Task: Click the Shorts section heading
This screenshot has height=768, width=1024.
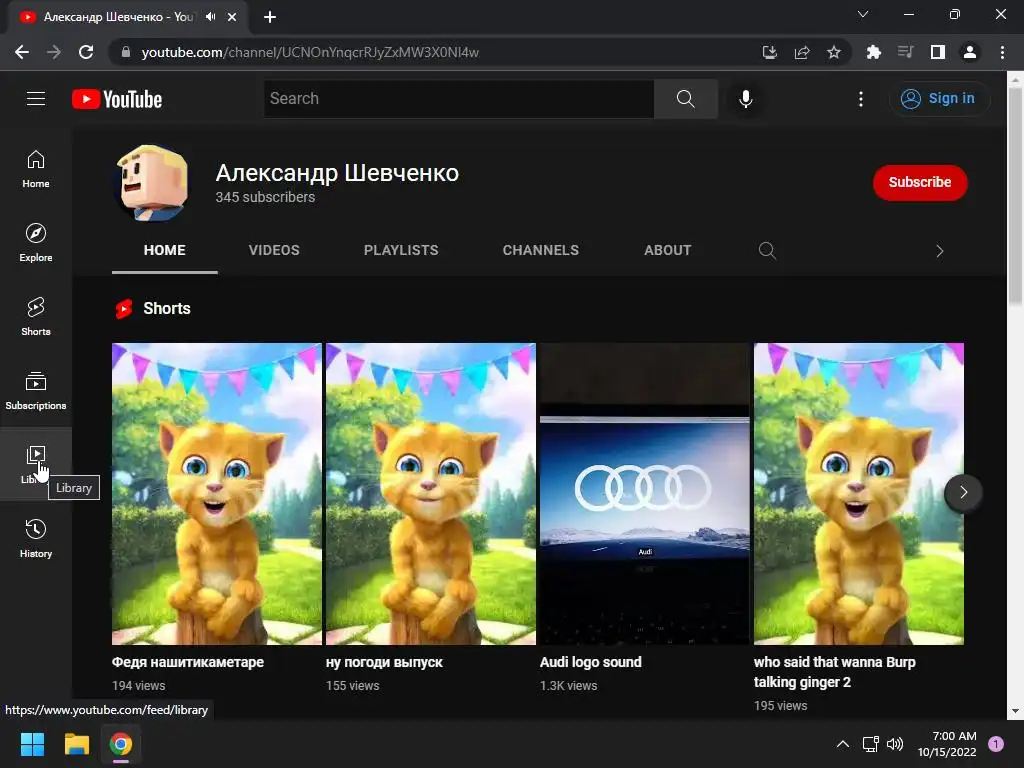Action: click(167, 309)
